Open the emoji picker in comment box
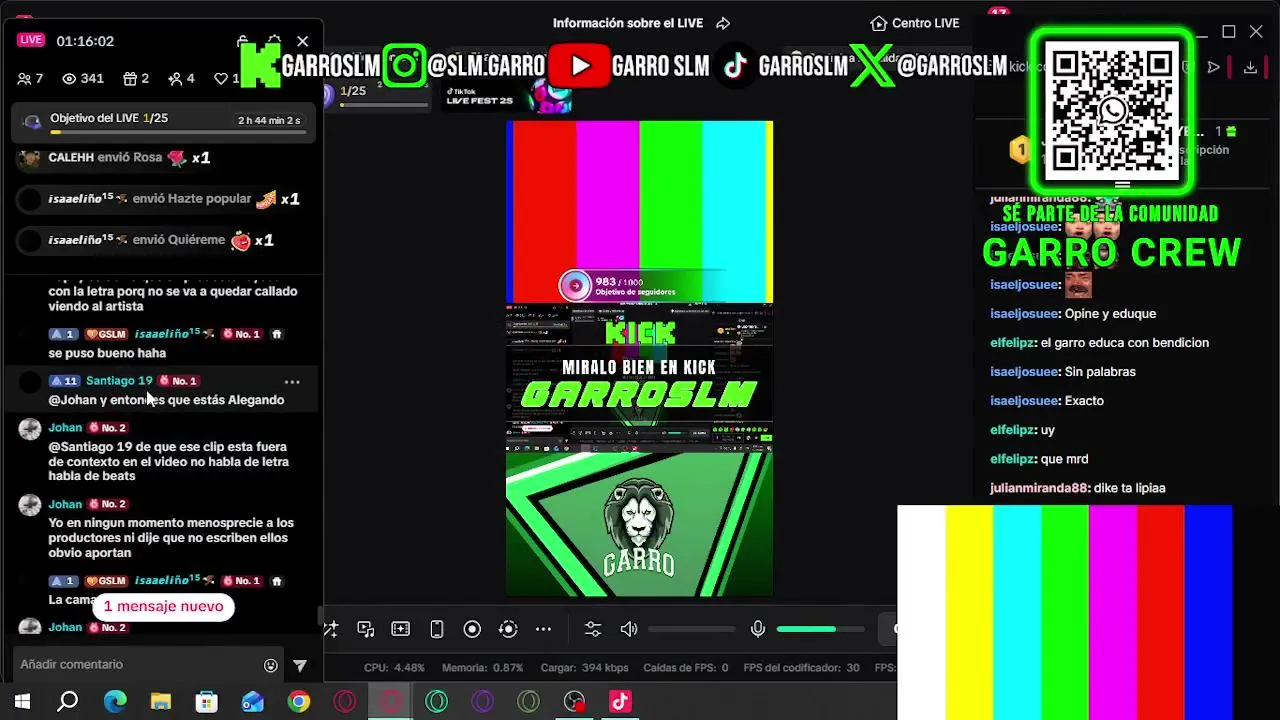Viewport: 1280px width, 720px height. click(271, 665)
